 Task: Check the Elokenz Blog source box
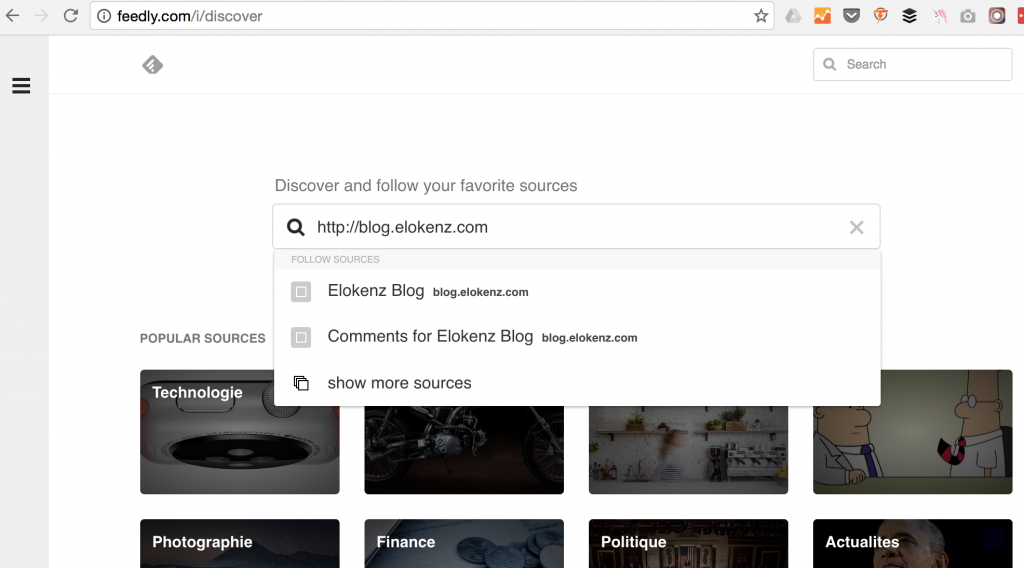(x=301, y=292)
